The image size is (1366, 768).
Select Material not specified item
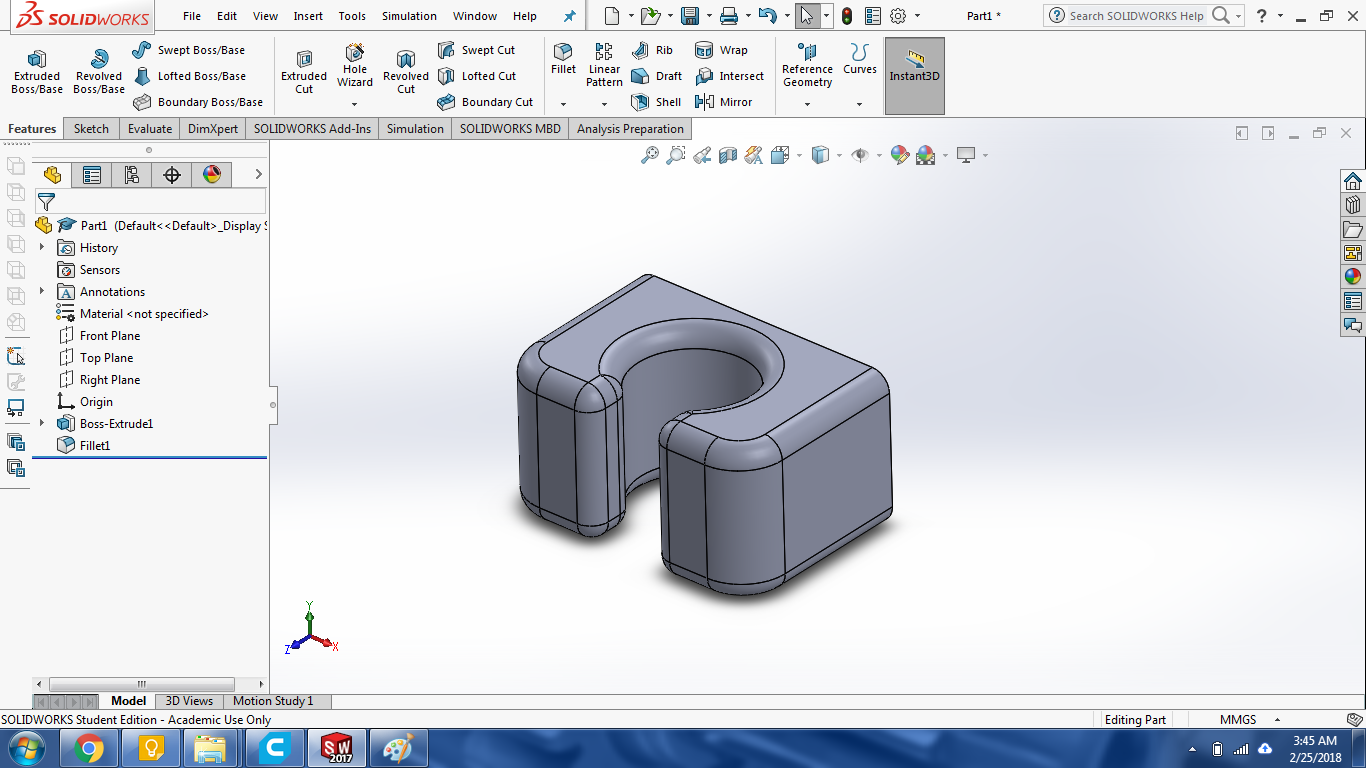(133, 313)
